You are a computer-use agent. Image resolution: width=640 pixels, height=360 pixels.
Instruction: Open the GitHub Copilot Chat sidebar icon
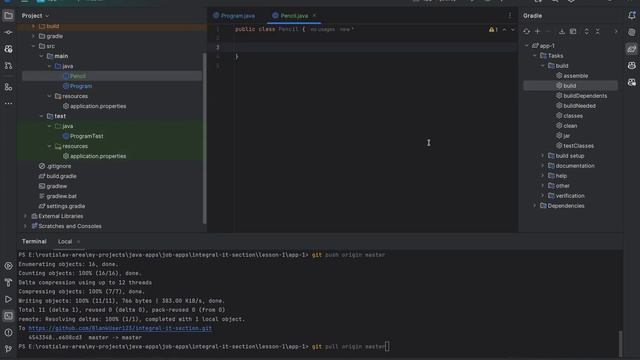pos(631,82)
